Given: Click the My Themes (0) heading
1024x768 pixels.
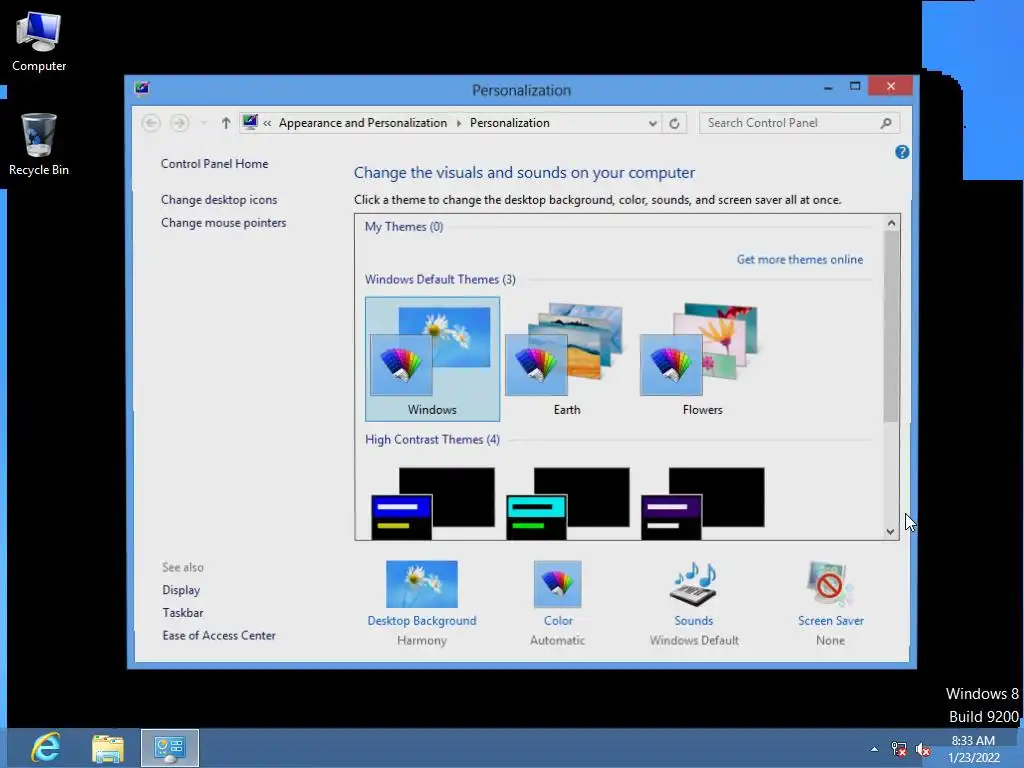Looking at the screenshot, I should [404, 227].
